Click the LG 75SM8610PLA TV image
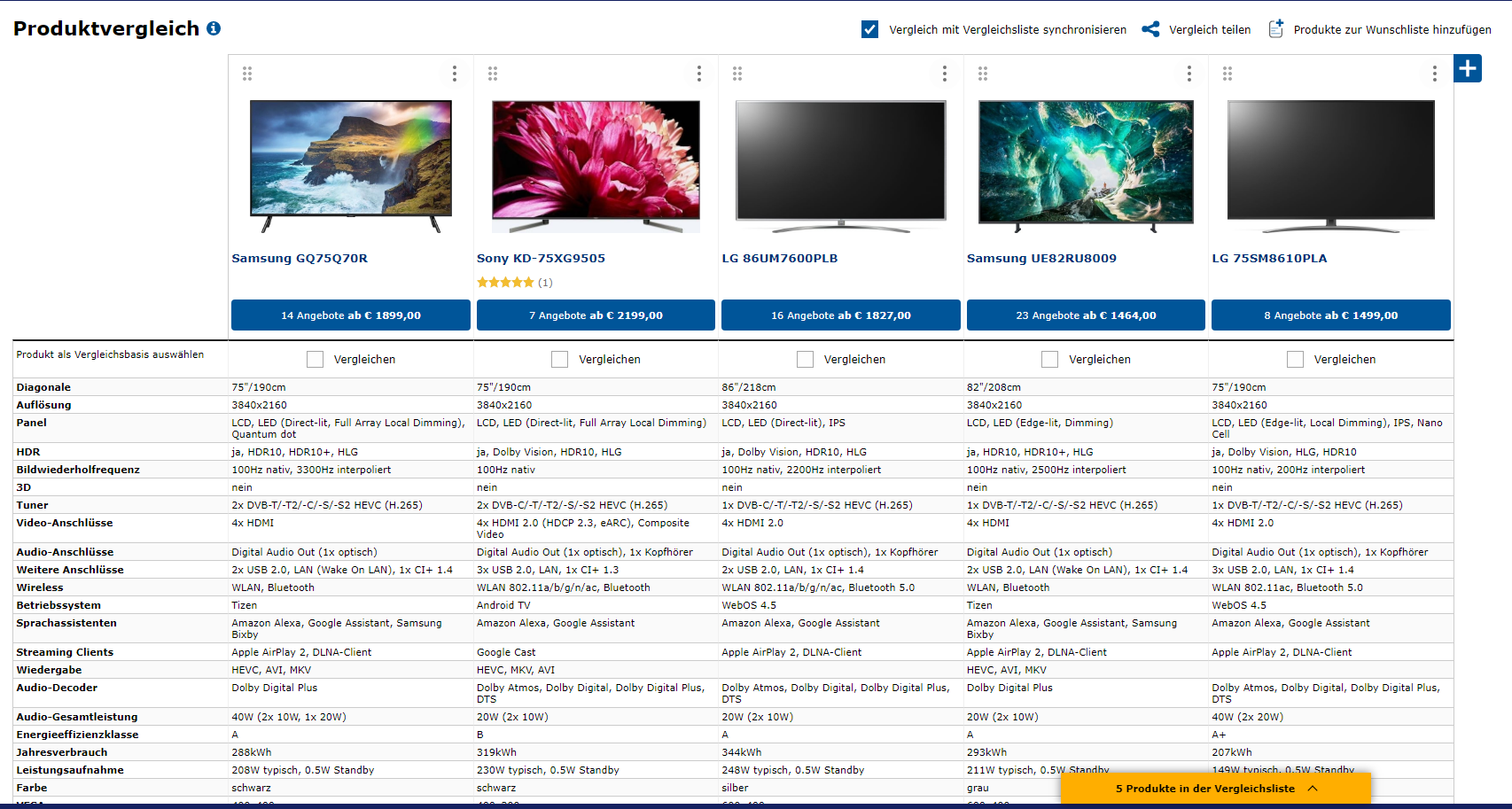Image resolution: width=1512 pixels, height=809 pixels. (1331, 166)
